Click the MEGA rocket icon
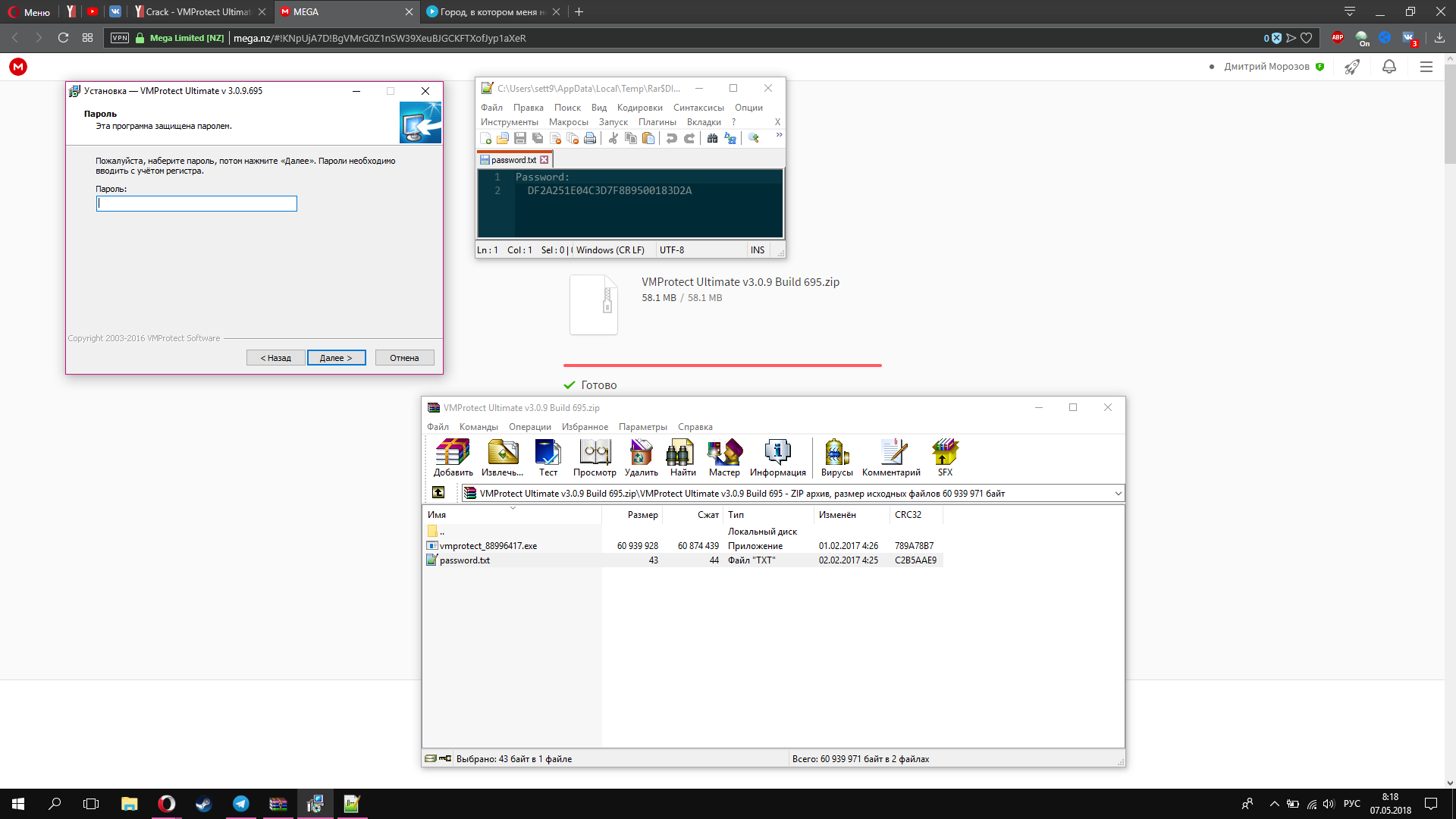The height and width of the screenshot is (819, 1456). coord(1352,67)
